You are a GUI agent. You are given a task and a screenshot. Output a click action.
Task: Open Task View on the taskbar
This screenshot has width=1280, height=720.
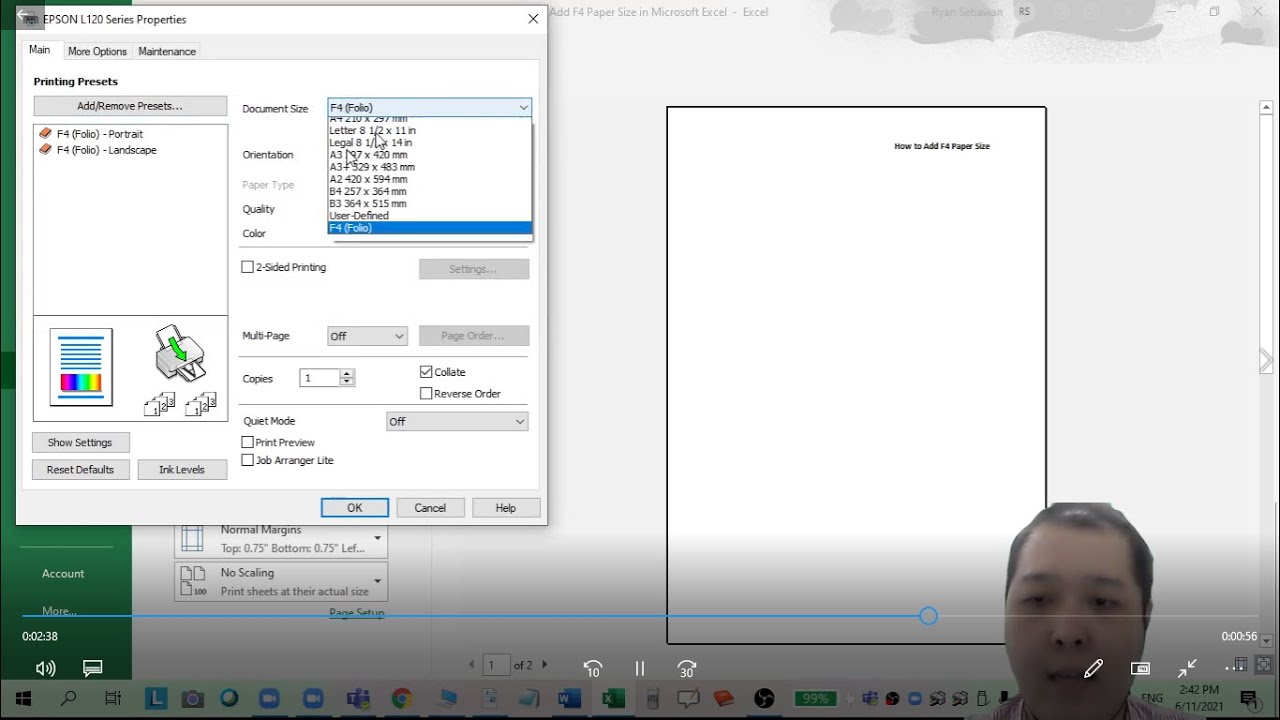coord(113,698)
